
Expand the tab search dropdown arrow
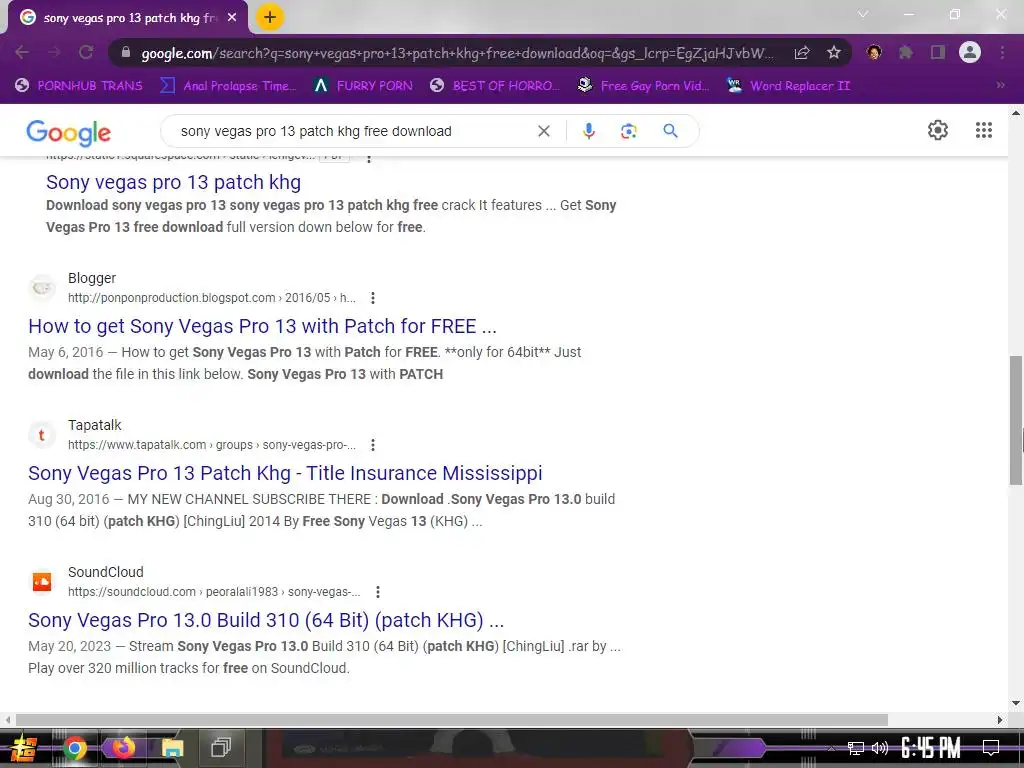click(x=863, y=14)
